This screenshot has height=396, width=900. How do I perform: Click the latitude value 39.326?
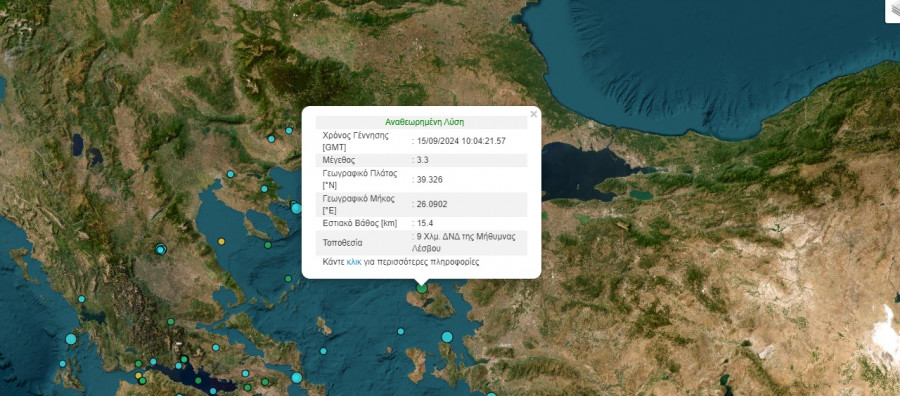[x=430, y=180]
